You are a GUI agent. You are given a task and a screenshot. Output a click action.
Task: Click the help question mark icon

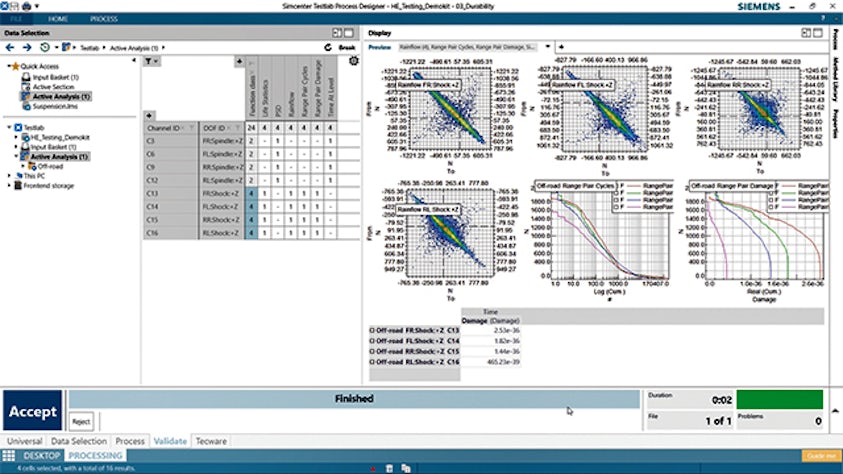[823, 19]
